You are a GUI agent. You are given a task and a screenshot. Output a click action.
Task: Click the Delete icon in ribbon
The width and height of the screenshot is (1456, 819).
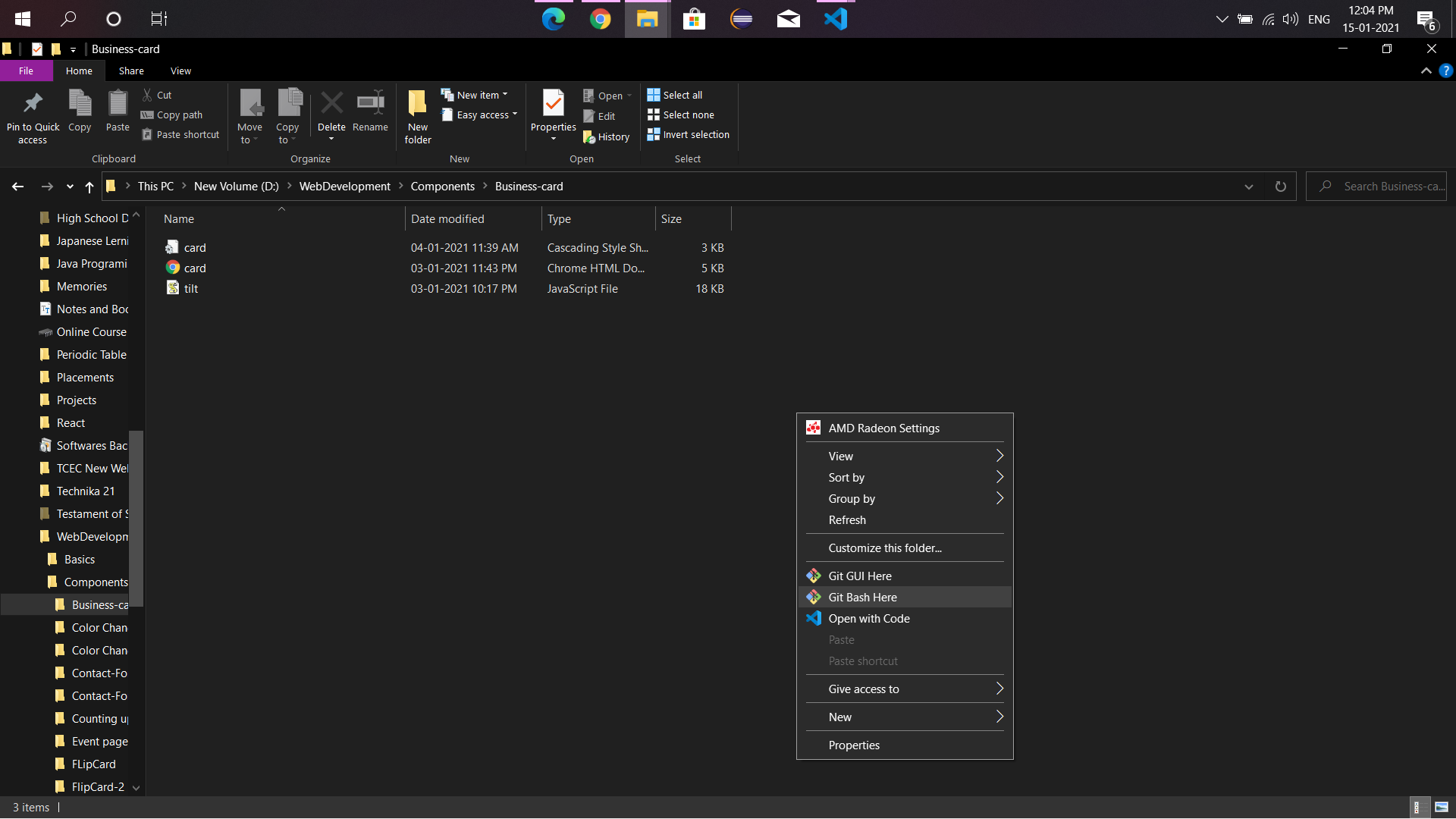331,104
